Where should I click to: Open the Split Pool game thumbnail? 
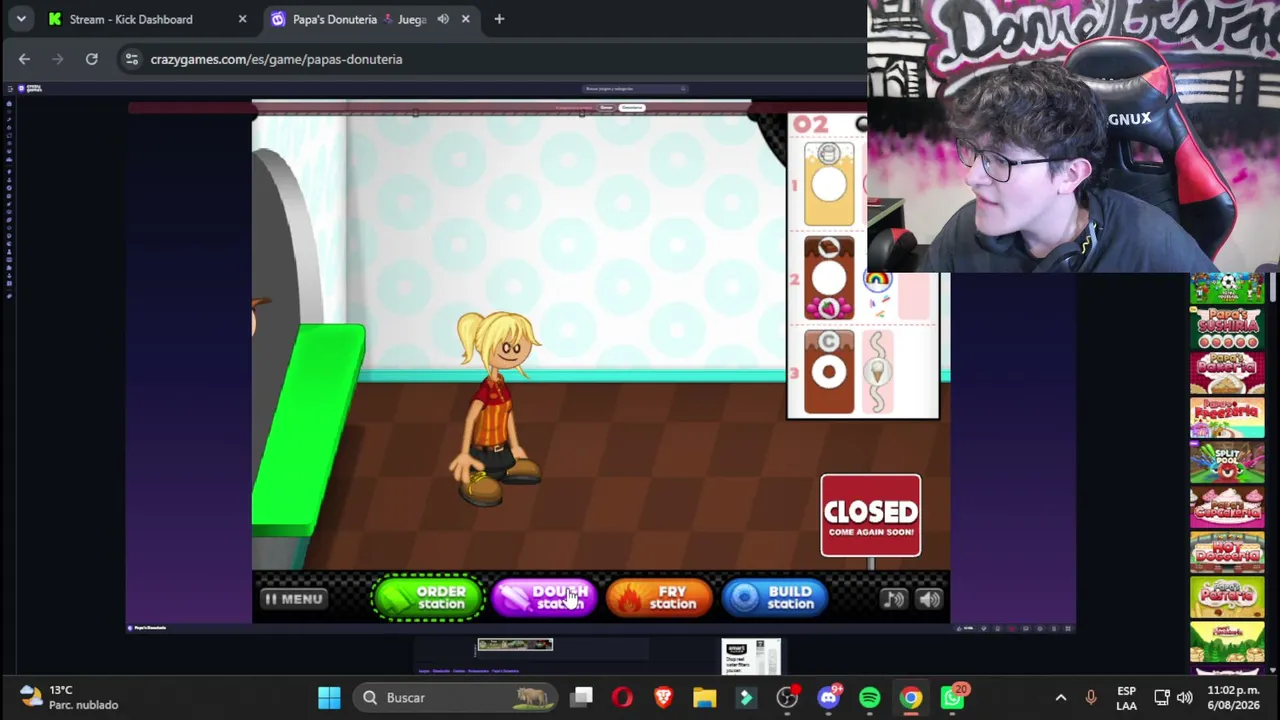coord(1227,463)
